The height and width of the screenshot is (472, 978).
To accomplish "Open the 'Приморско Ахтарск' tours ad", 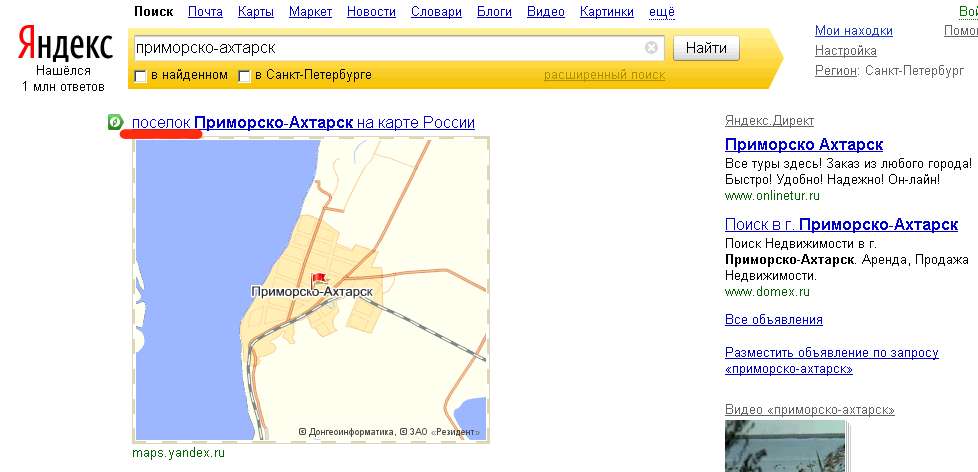I will pos(803,145).
